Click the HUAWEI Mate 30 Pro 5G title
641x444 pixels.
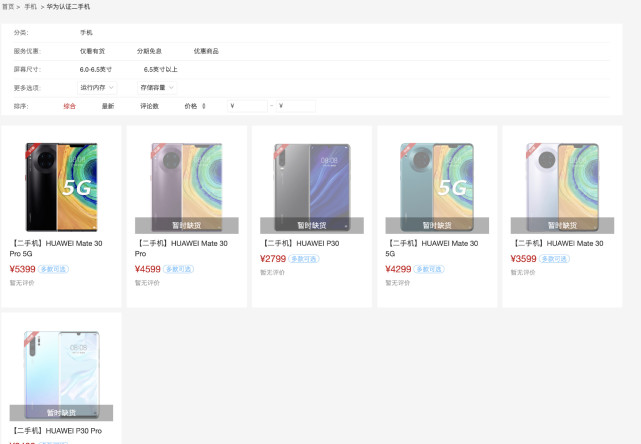[x=56, y=249]
